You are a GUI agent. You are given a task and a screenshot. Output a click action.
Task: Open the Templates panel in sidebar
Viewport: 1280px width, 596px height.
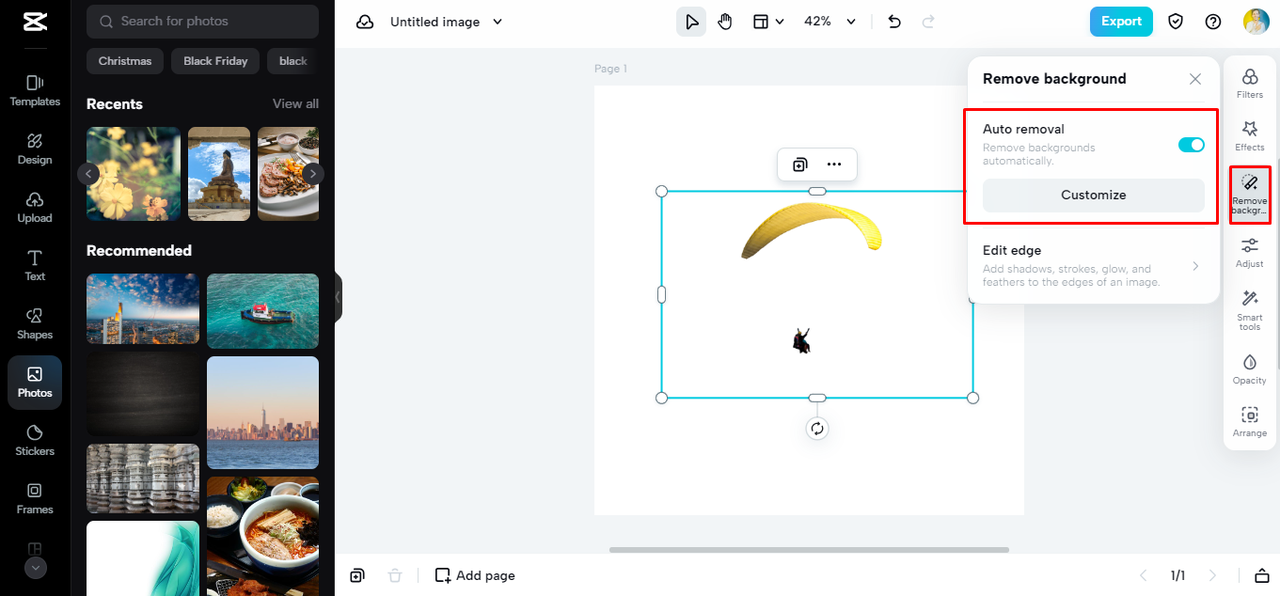coord(35,90)
